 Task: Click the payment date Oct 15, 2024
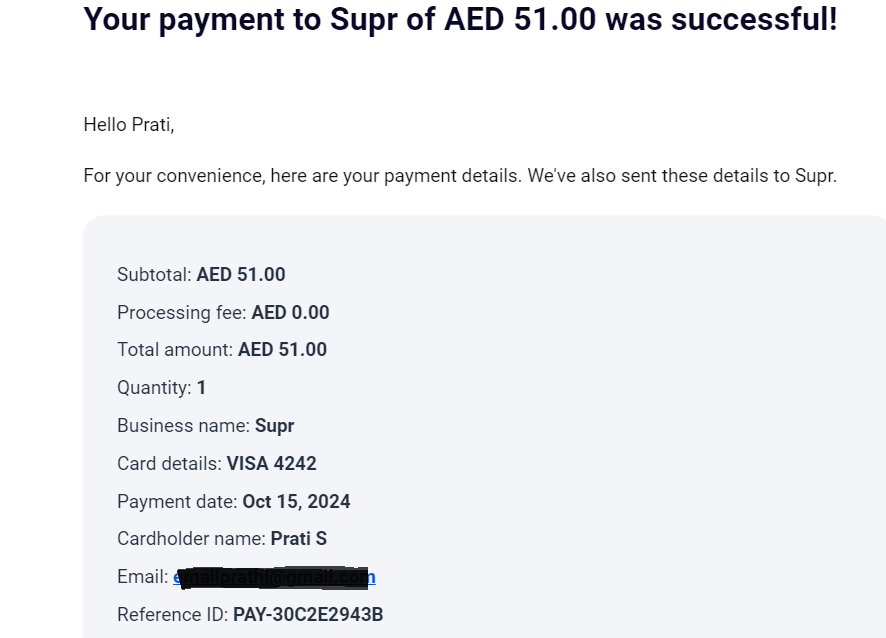296,502
